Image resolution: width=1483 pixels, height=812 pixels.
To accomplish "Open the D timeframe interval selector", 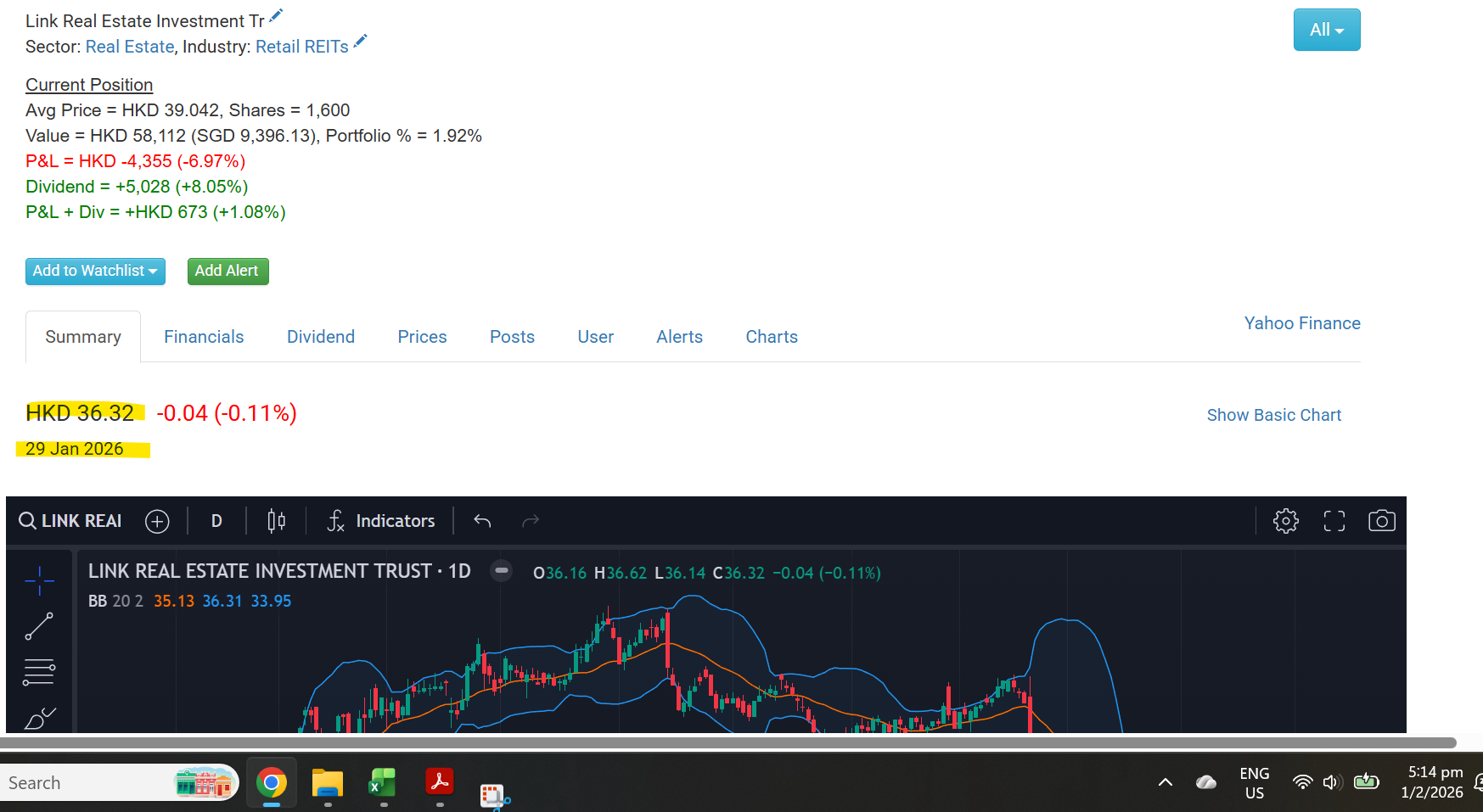I will (216, 521).
